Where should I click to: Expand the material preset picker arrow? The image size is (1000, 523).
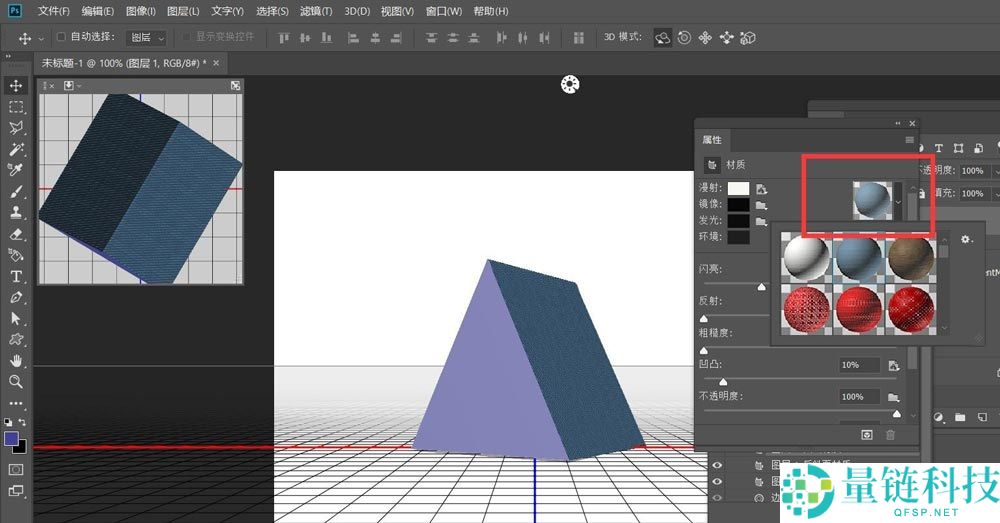coord(898,201)
